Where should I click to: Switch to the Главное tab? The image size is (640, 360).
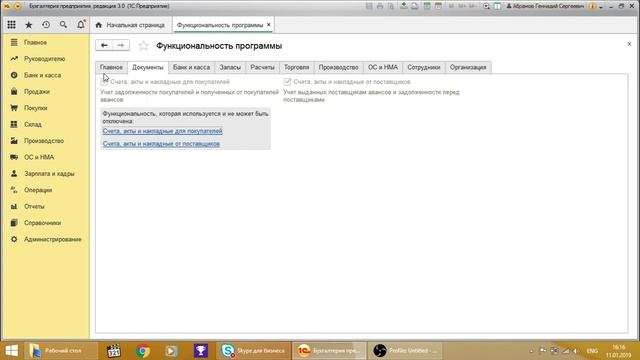point(111,67)
